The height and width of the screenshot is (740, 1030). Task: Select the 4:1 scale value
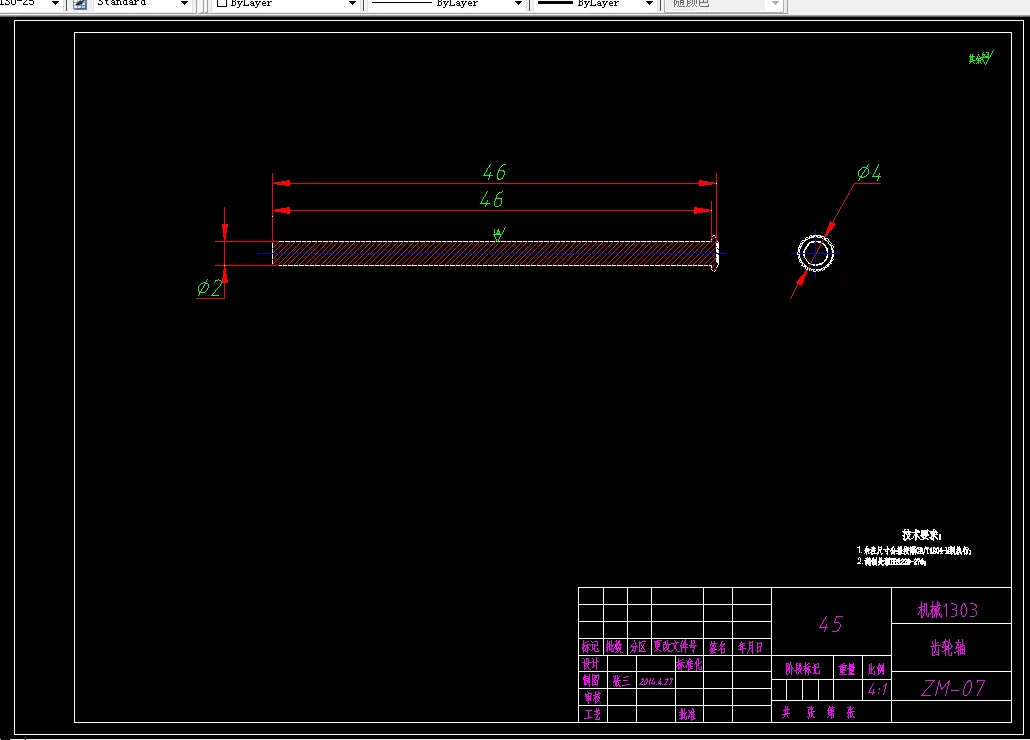(x=877, y=689)
